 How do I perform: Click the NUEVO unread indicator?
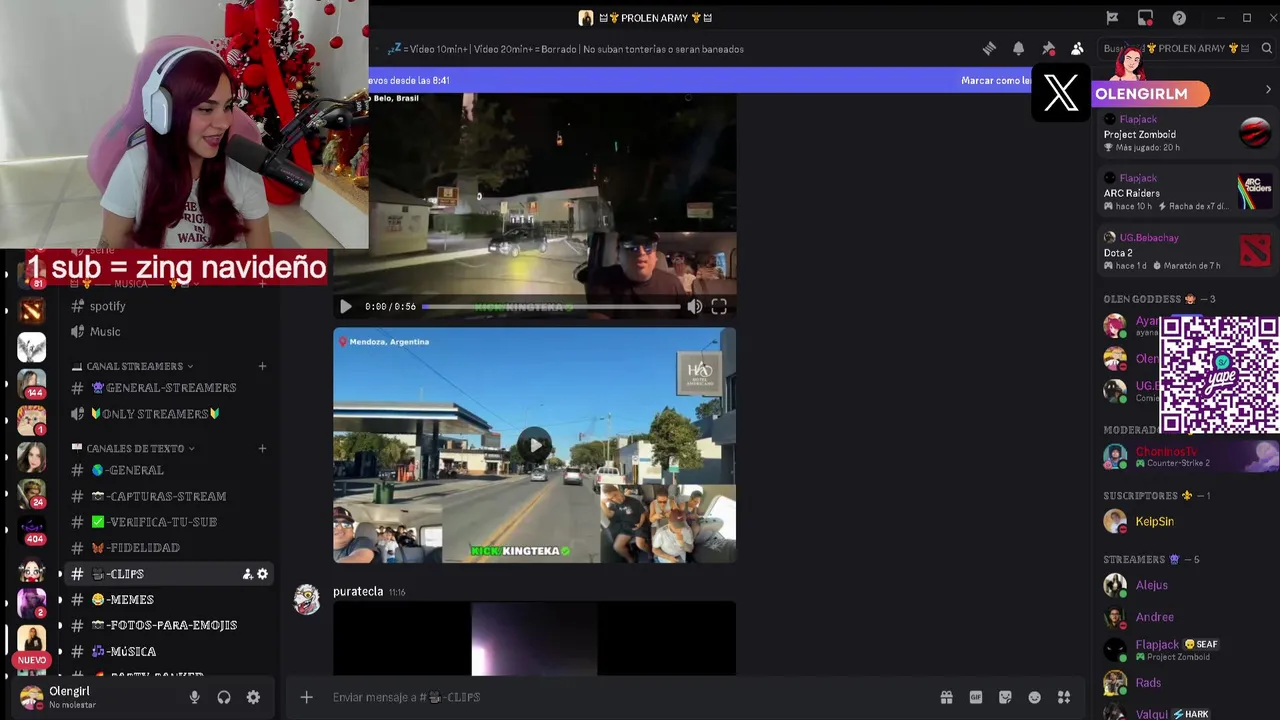32,660
